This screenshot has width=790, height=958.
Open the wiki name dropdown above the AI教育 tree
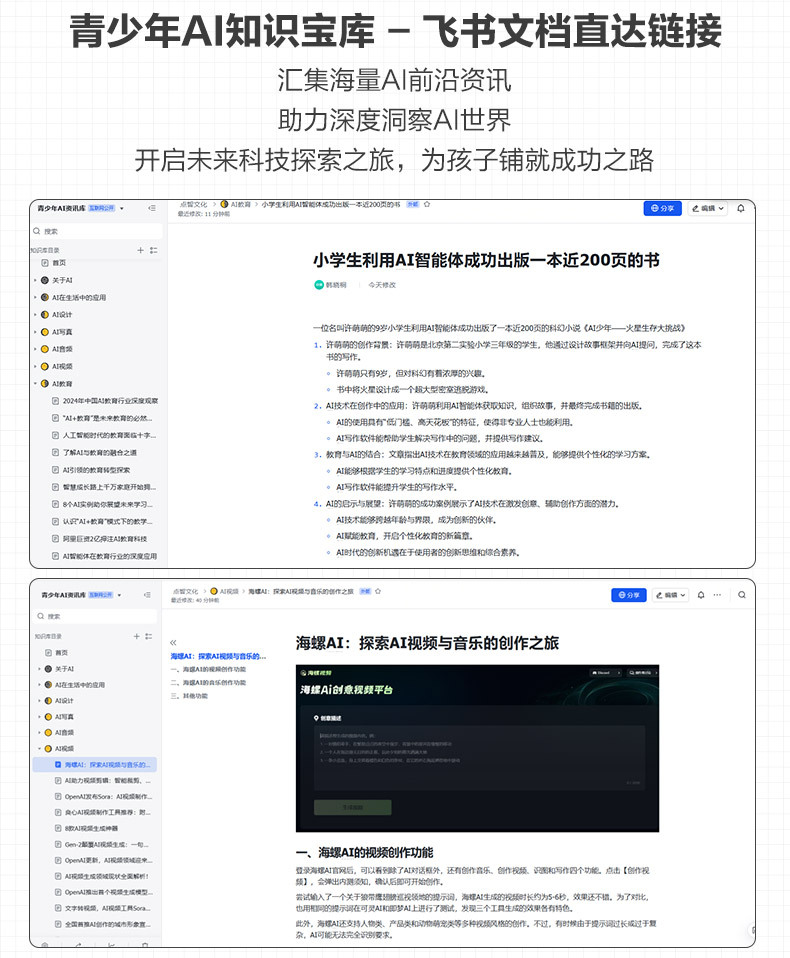click(x=122, y=208)
